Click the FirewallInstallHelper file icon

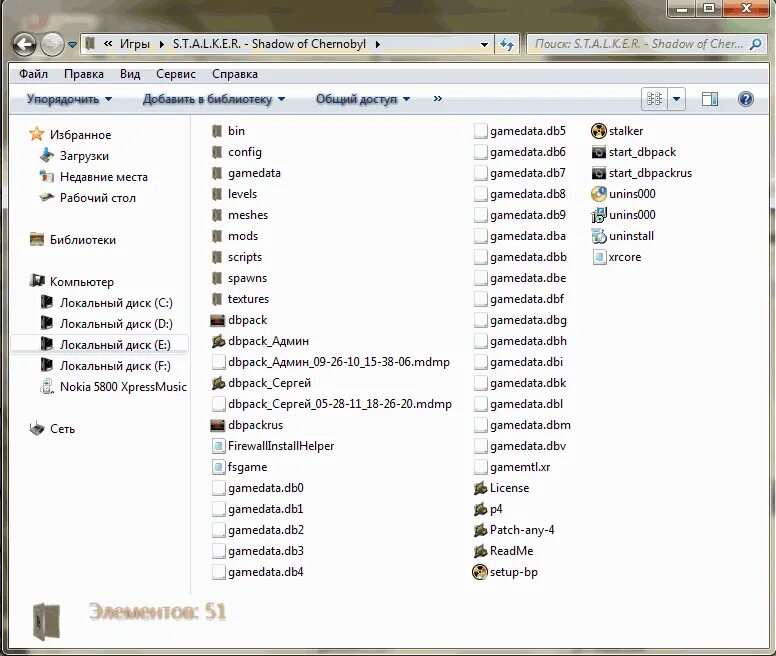pos(218,446)
